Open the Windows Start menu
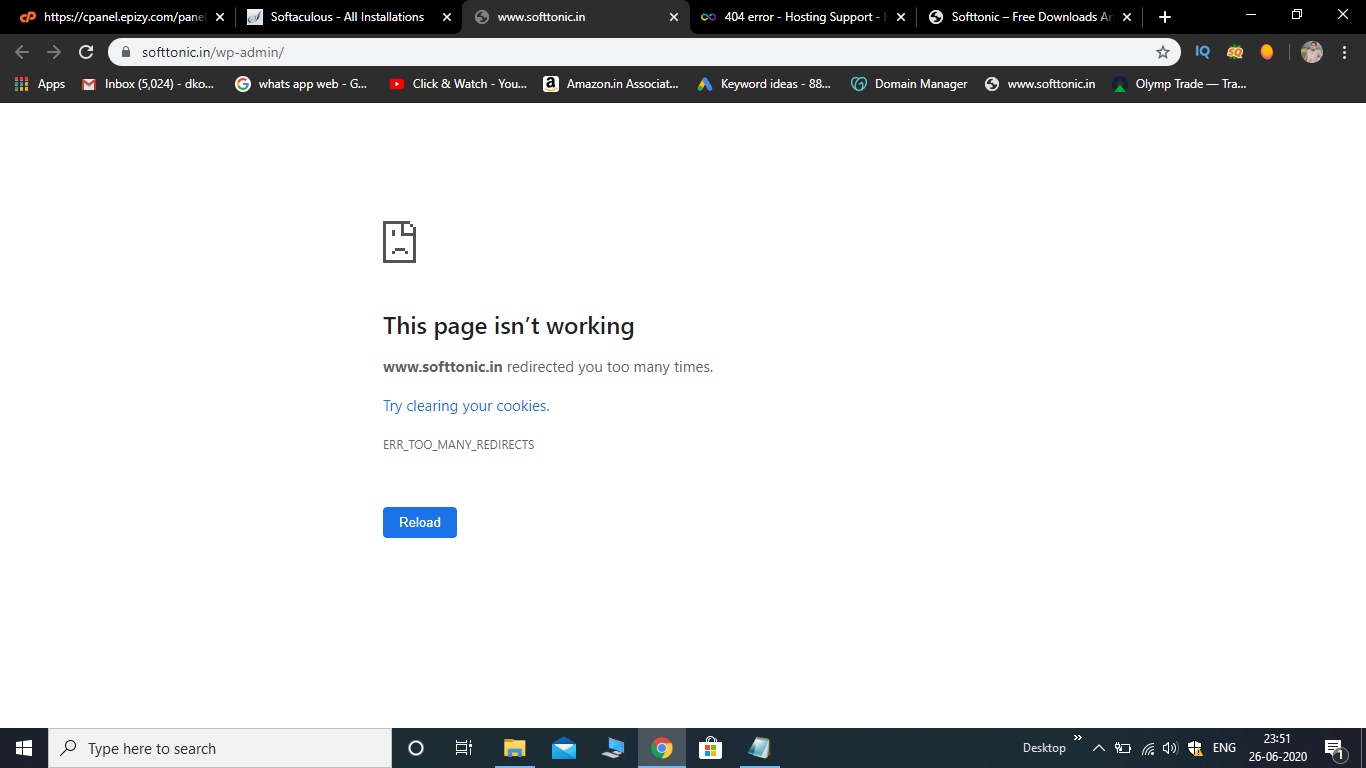Screen dimensions: 1366x768 [x=24, y=748]
